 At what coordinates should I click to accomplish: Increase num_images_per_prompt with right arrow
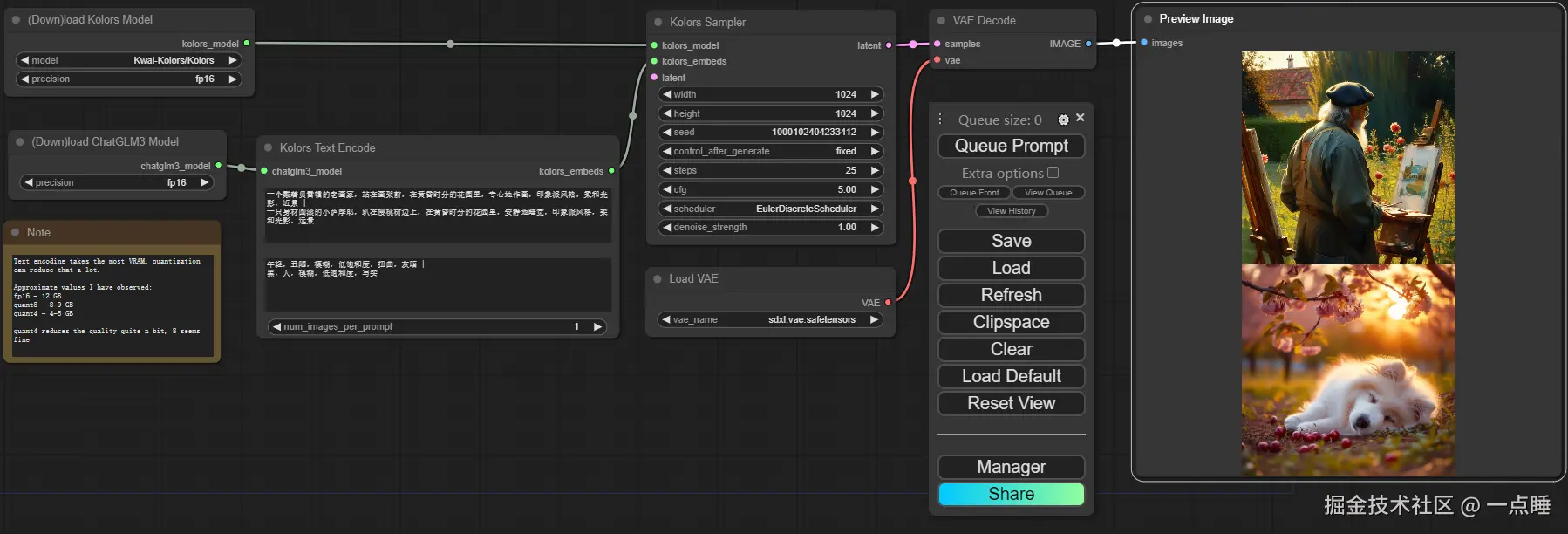point(597,326)
